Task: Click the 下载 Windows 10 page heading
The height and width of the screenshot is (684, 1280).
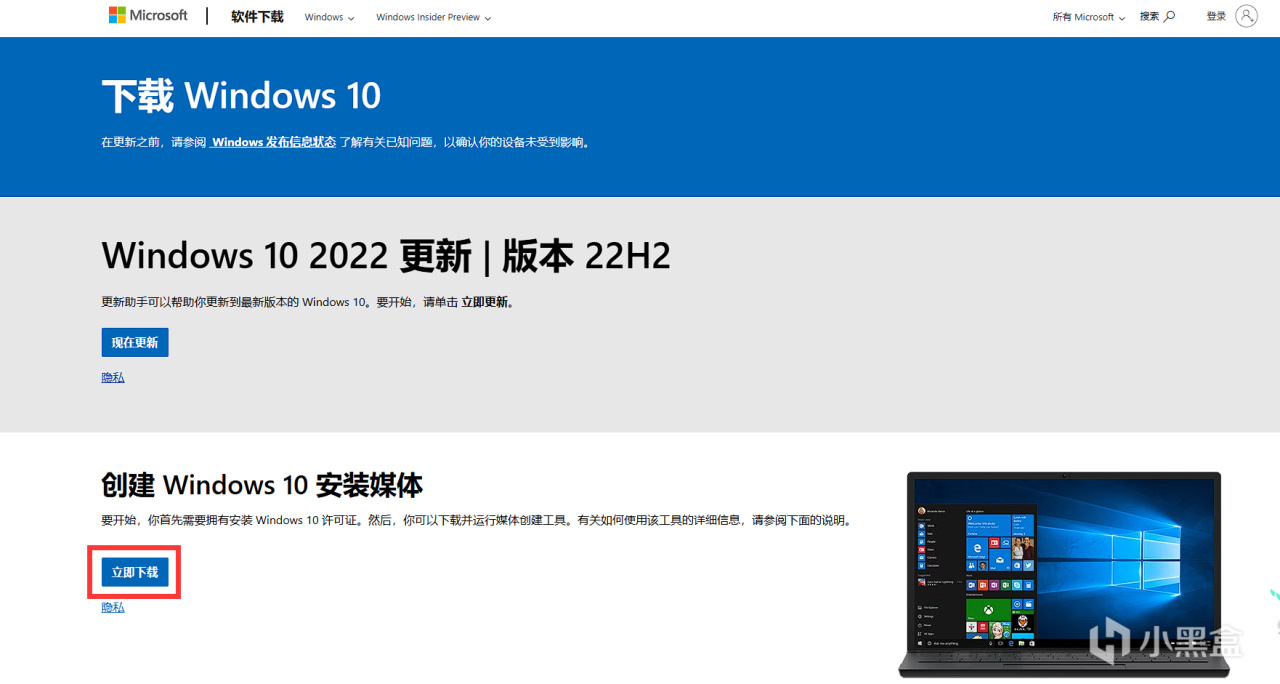Action: (x=241, y=96)
